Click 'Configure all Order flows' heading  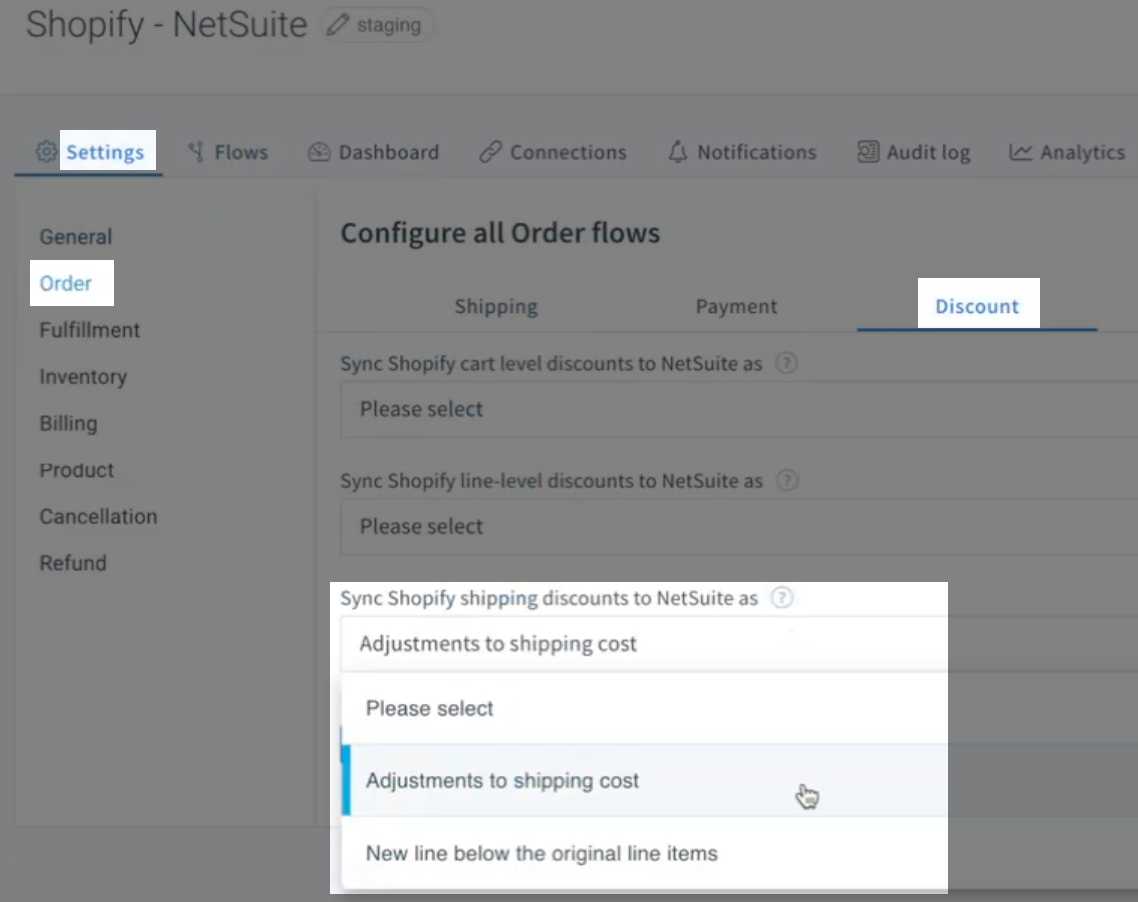pyautogui.click(x=500, y=233)
